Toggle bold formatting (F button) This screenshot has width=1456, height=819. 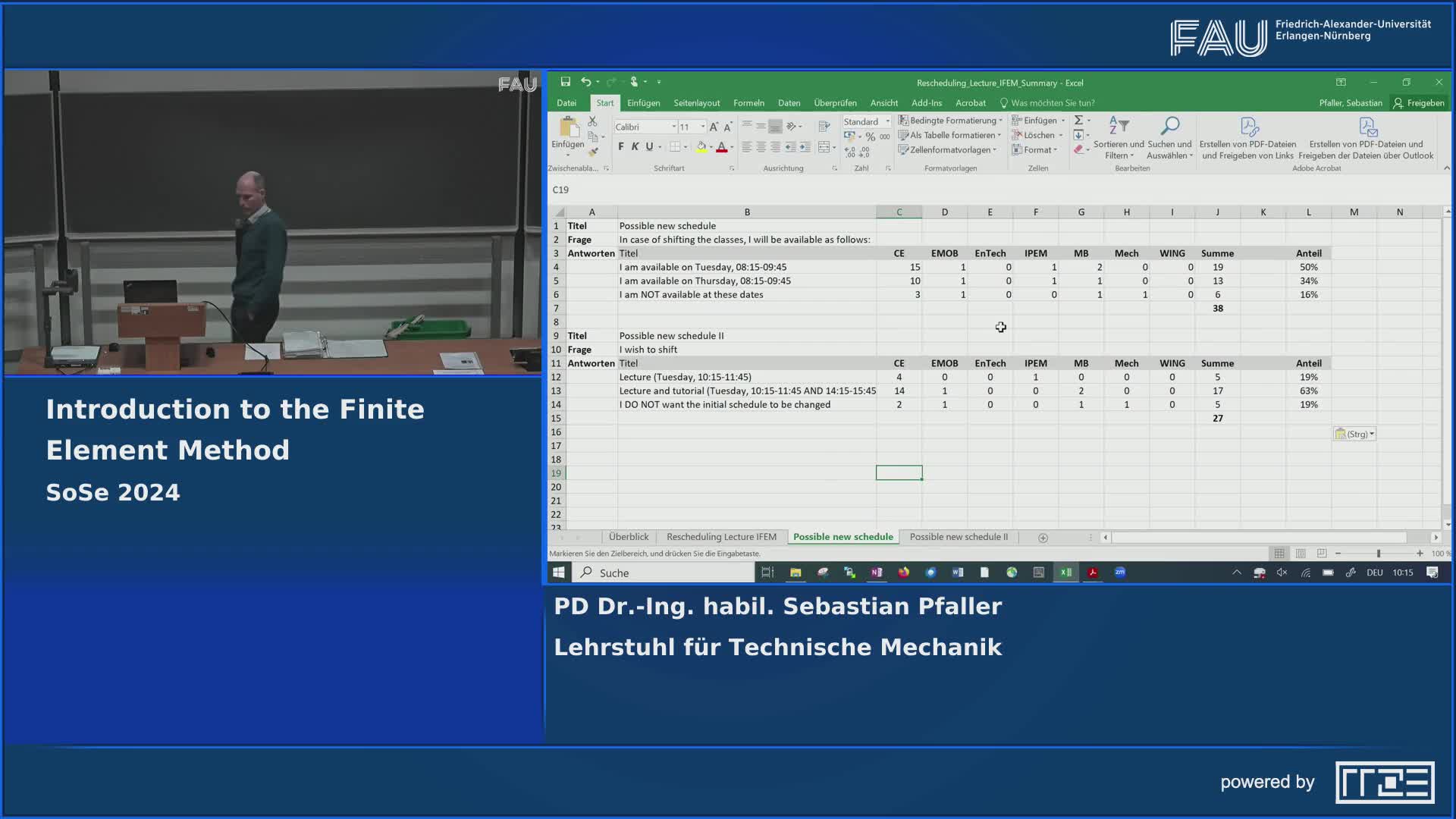click(x=620, y=147)
